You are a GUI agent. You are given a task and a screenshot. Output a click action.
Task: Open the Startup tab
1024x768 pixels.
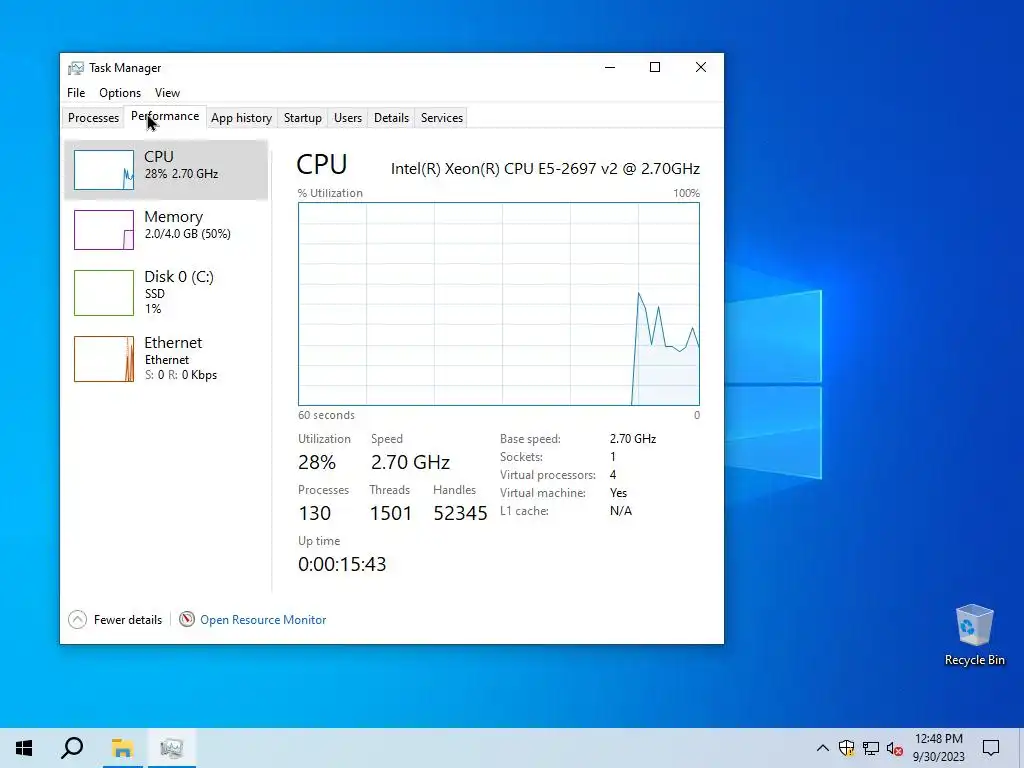(x=302, y=118)
